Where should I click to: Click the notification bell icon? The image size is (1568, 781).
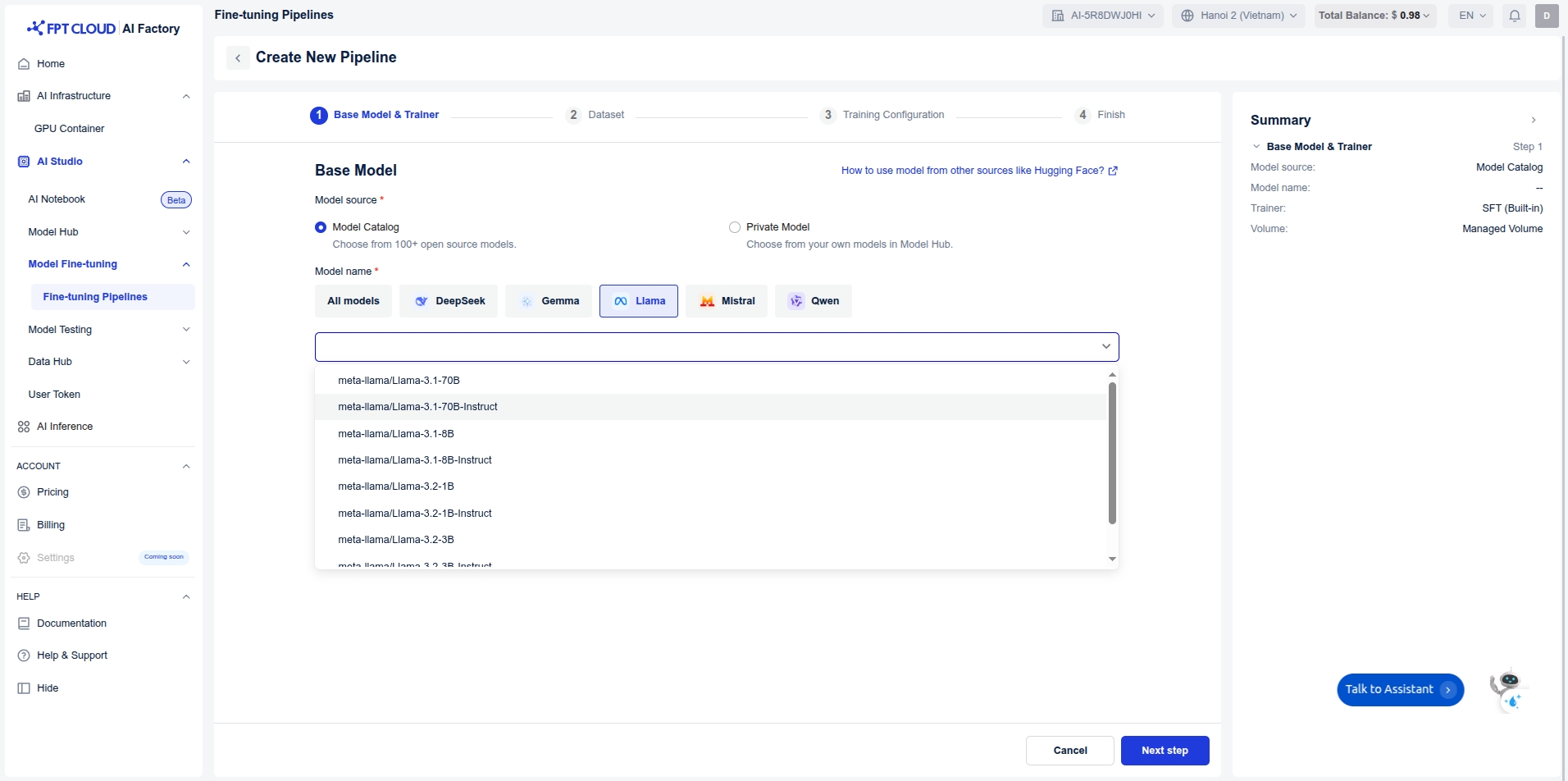1515,16
